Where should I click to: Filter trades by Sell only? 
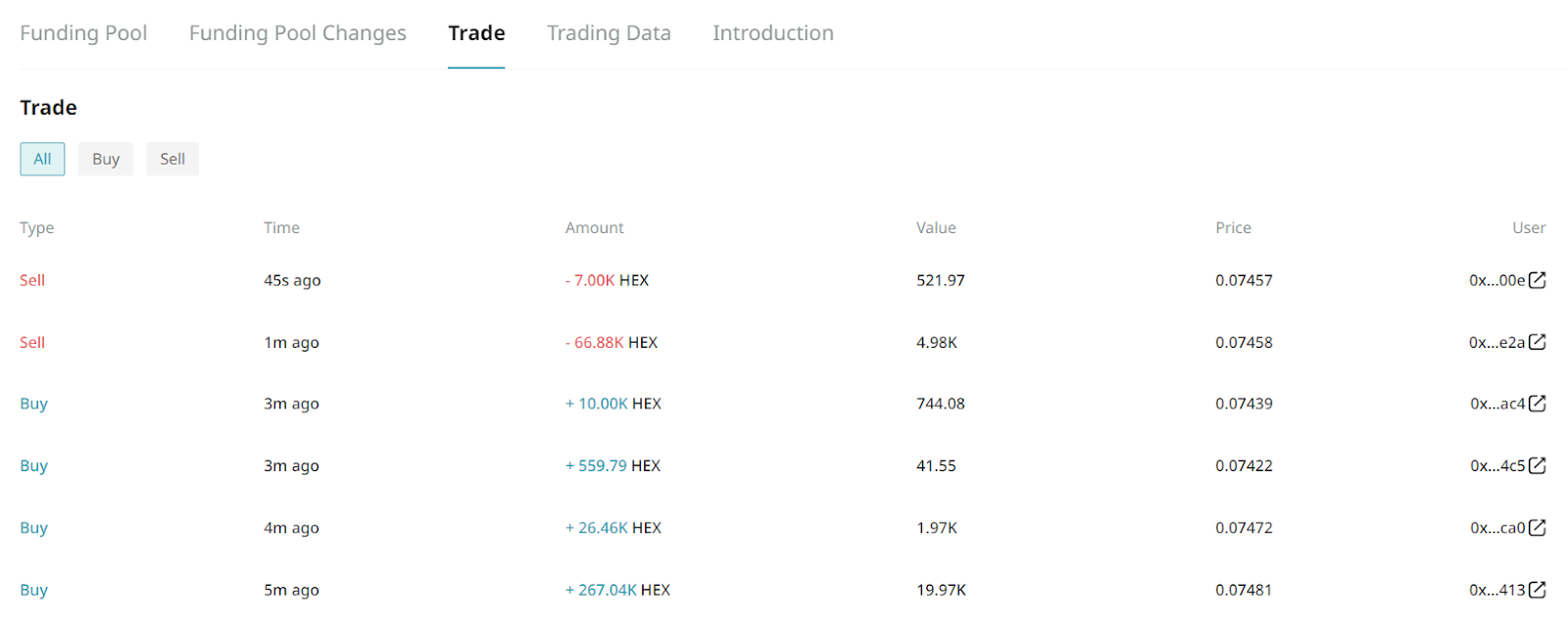pos(172,159)
